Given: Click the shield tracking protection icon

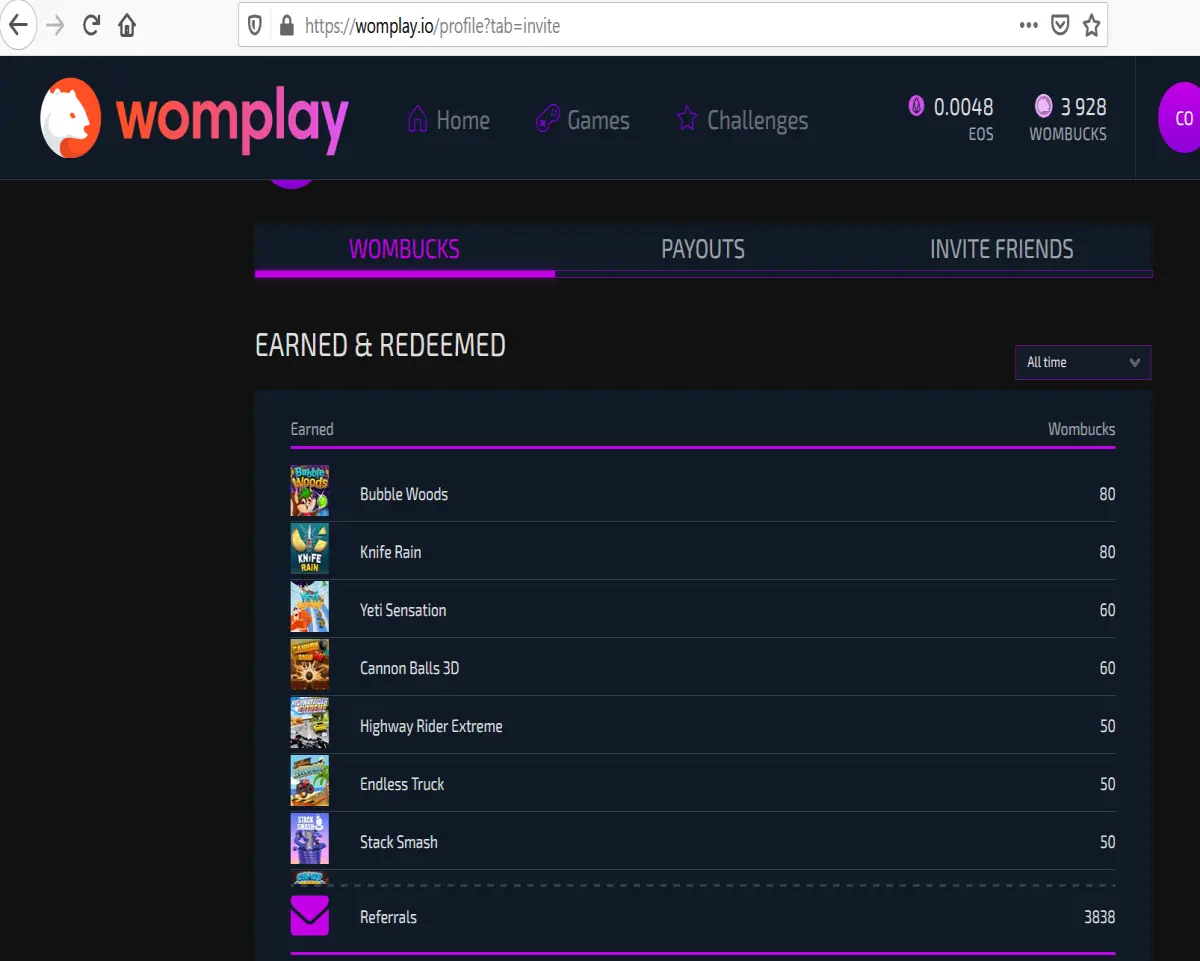Looking at the screenshot, I should coord(256,26).
